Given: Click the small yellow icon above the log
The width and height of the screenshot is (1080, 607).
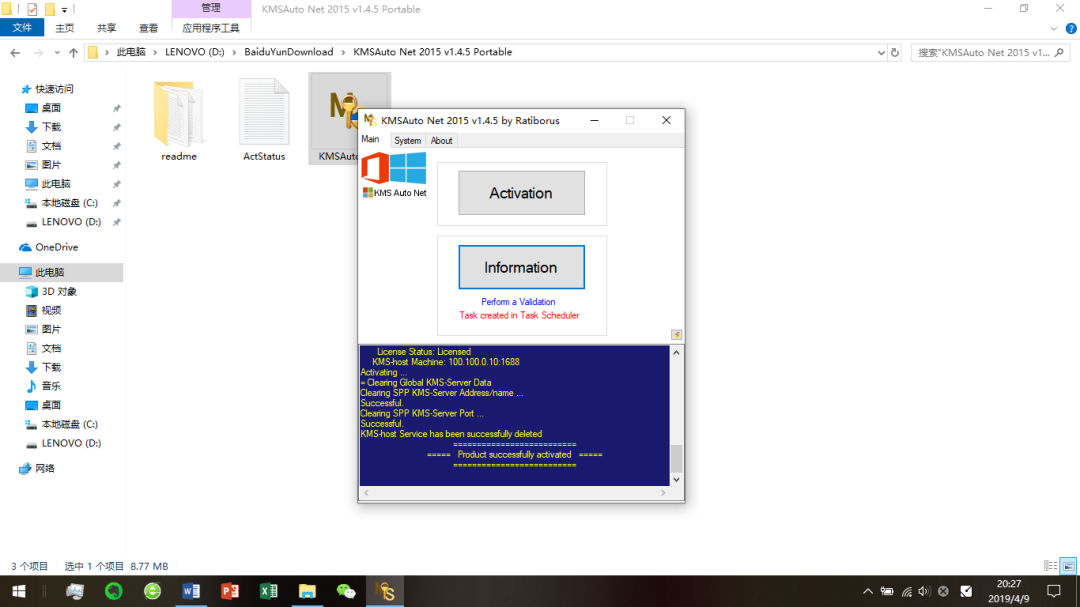Looking at the screenshot, I should coord(676,335).
